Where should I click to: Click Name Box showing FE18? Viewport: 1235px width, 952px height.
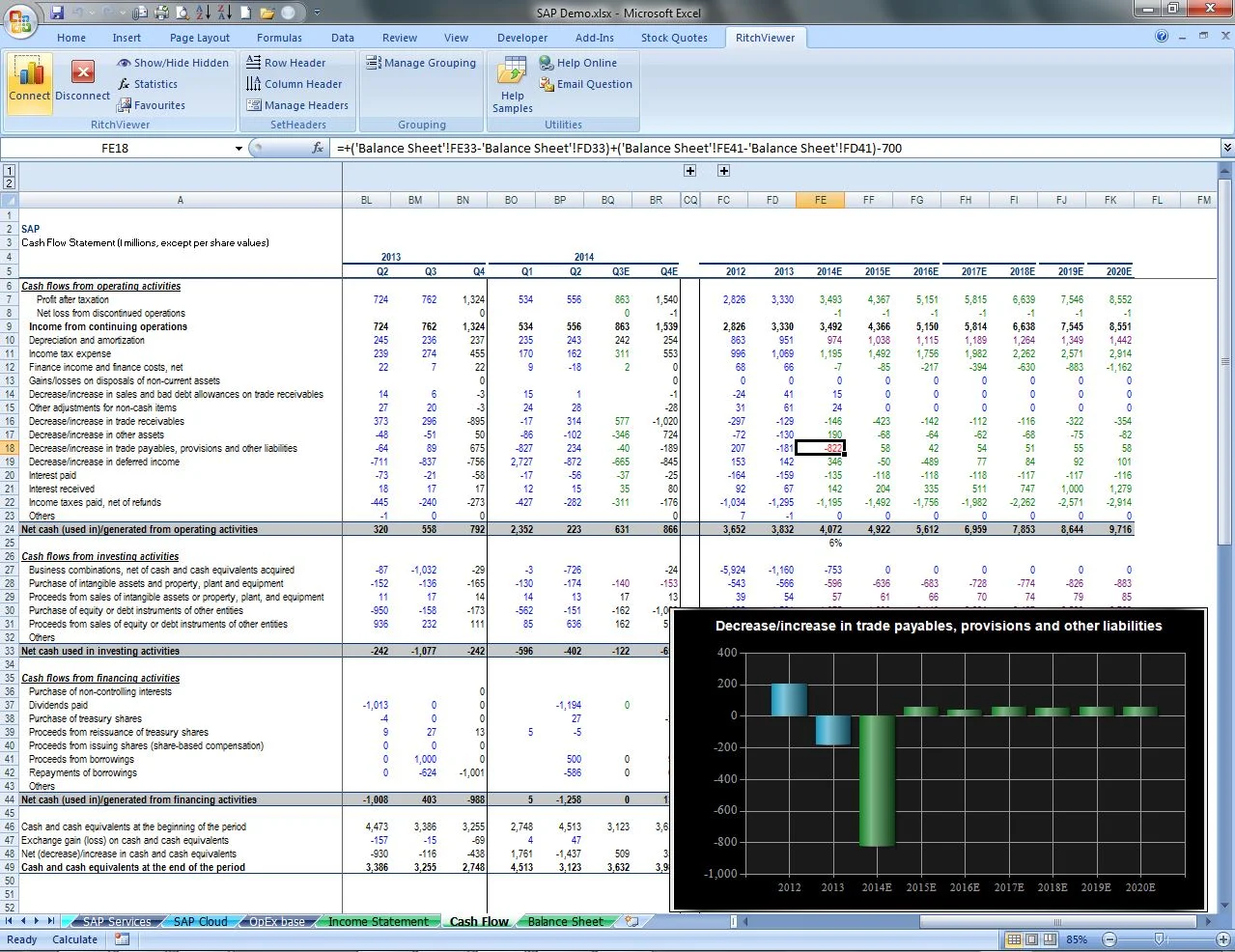pos(115,148)
